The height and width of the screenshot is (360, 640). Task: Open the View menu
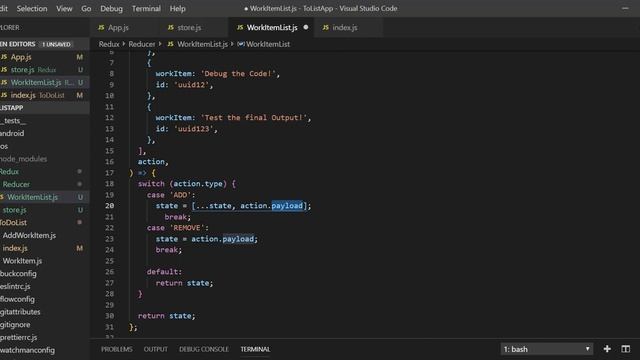coord(64,9)
